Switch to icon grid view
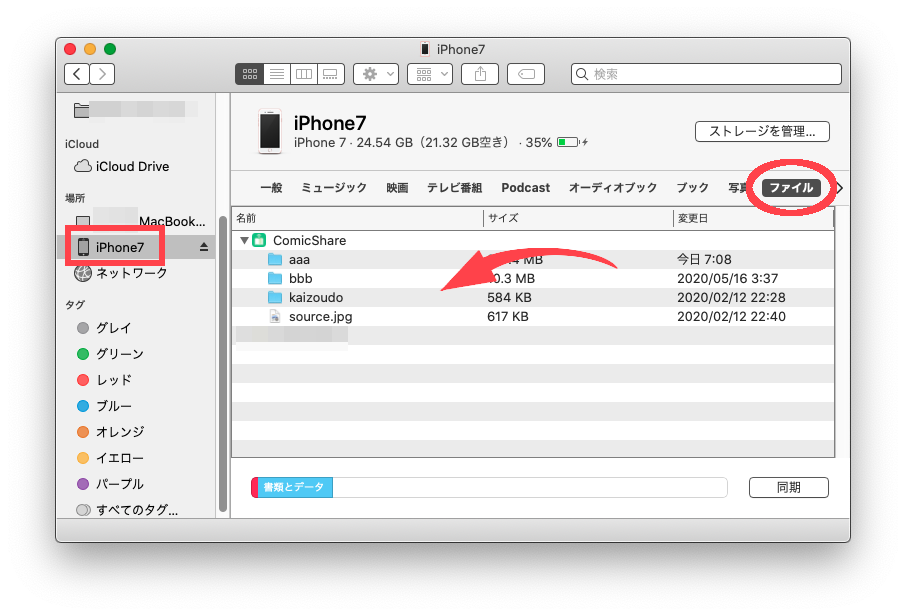This screenshot has height=616, width=906. pos(250,74)
